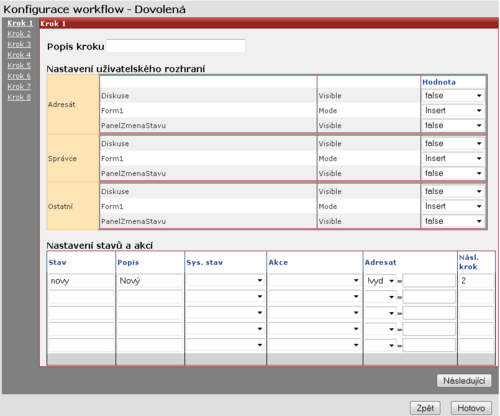Go to Krok 3 in sidebar
500x416 pixels.
click(19, 44)
